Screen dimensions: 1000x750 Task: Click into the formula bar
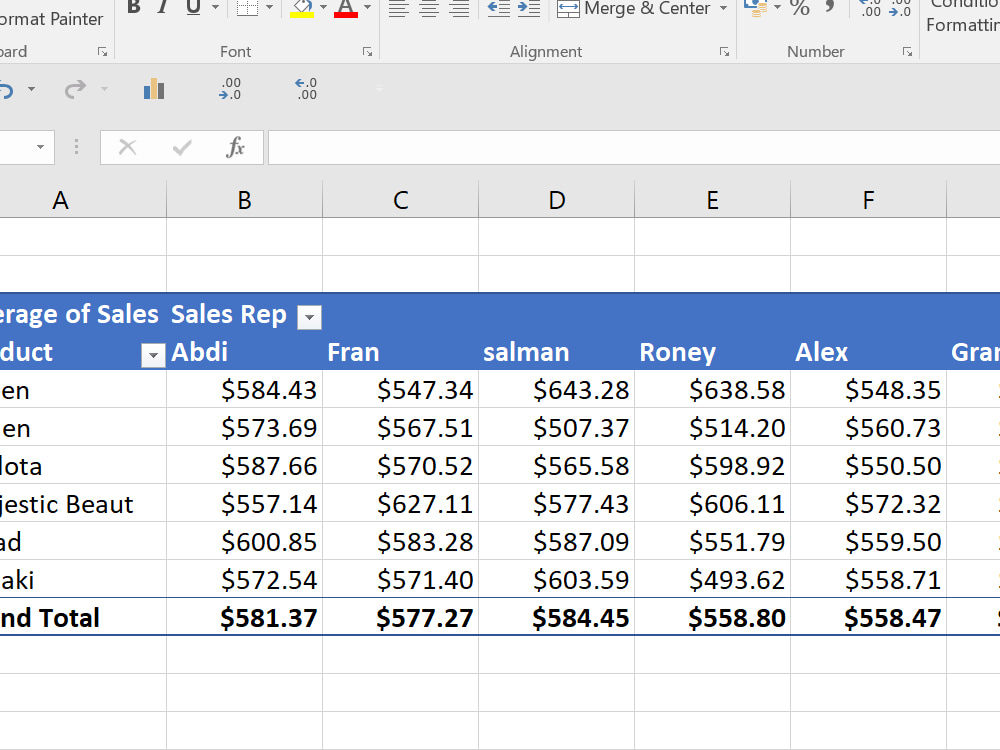point(634,147)
